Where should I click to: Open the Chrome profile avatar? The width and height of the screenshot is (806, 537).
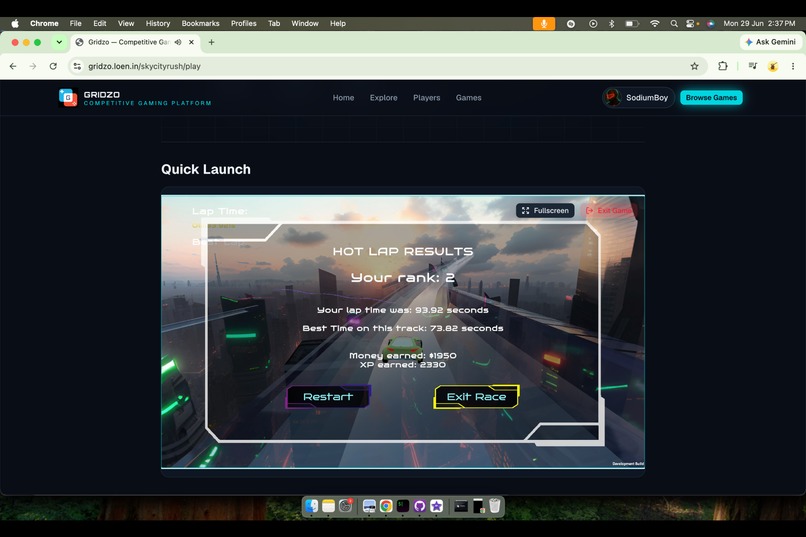tap(773, 66)
